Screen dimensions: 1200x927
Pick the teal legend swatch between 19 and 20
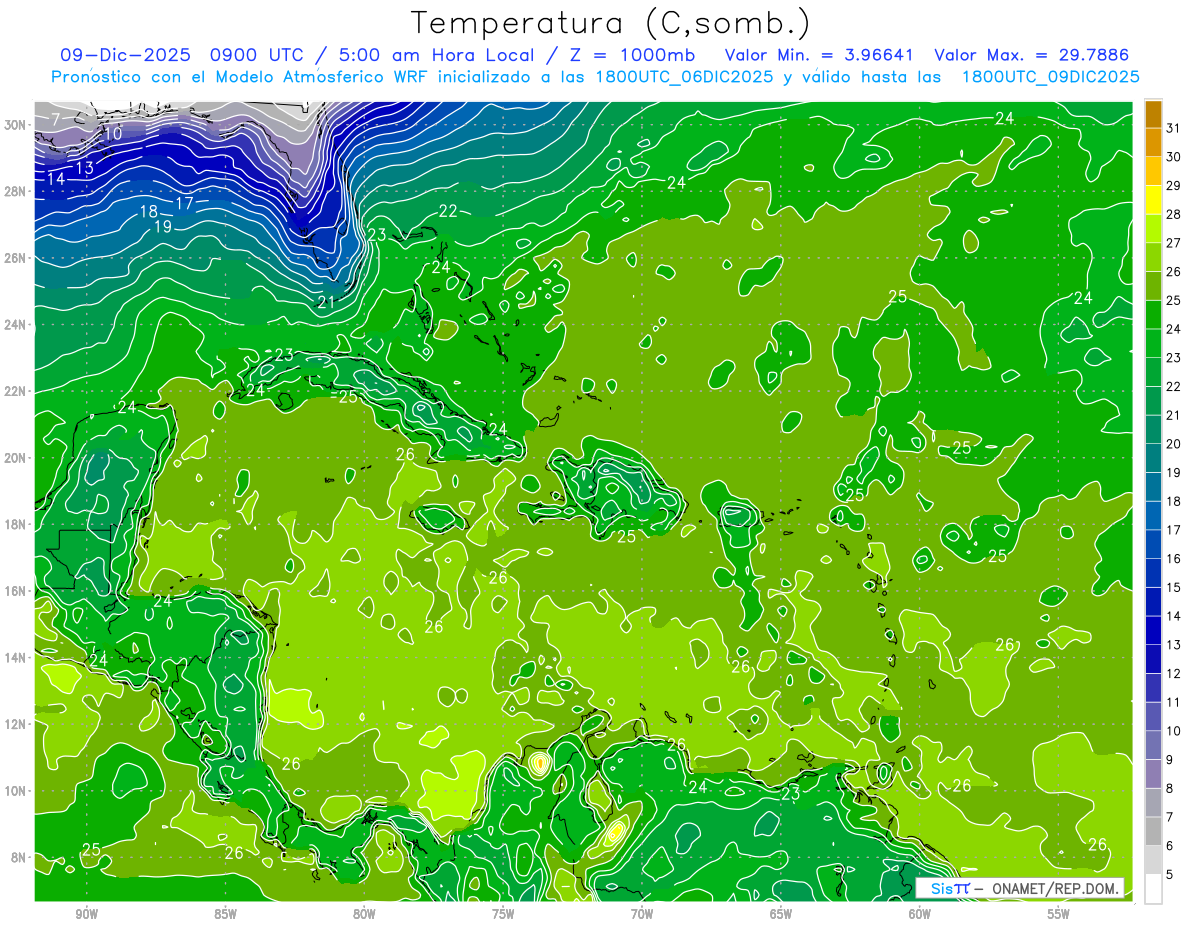[x=1153, y=458]
